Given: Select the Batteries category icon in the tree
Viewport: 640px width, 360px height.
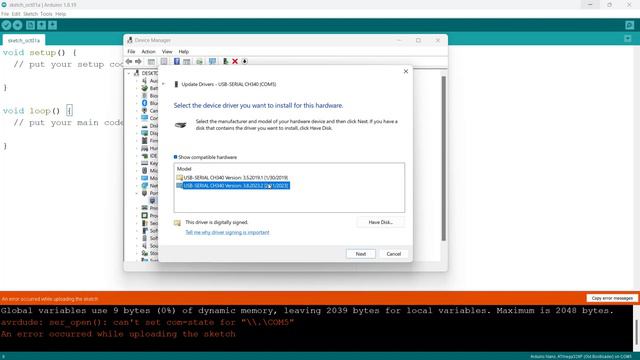Looking at the screenshot, I should point(144,88).
